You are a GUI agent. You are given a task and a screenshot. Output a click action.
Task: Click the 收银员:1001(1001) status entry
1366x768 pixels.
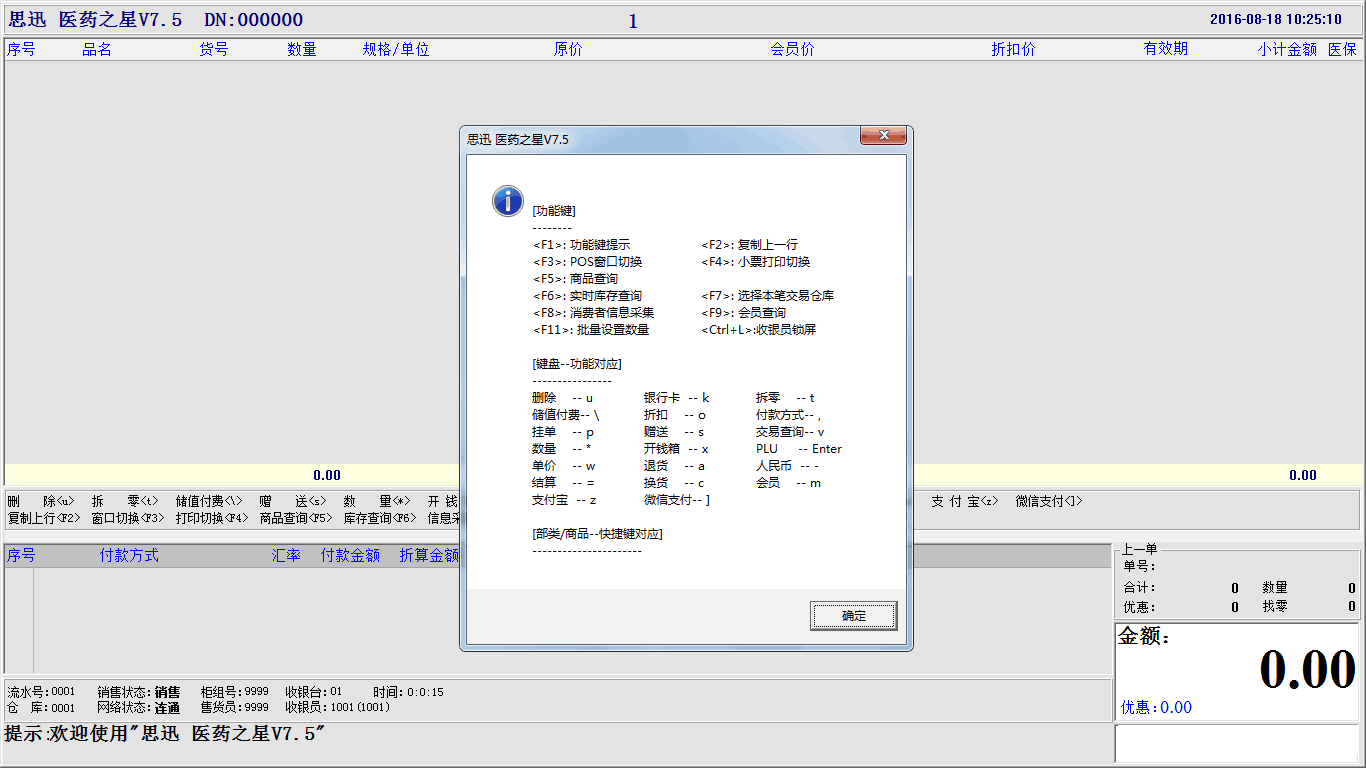click(337, 708)
